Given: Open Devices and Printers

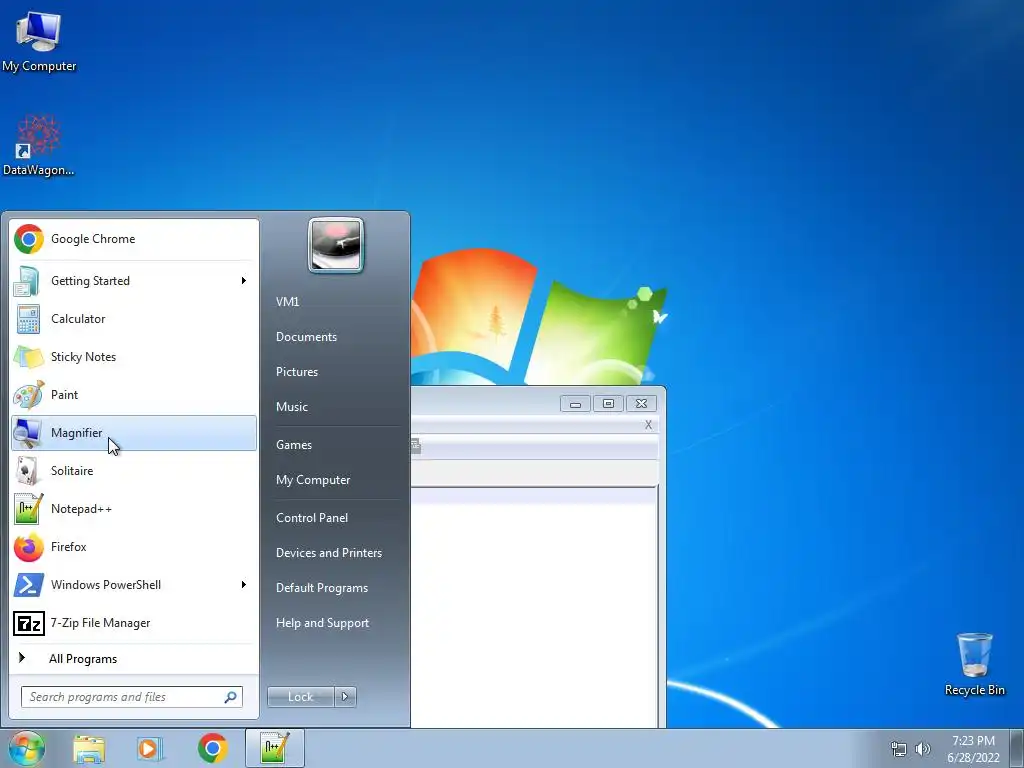Looking at the screenshot, I should pyautogui.click(x=336, y=553).
